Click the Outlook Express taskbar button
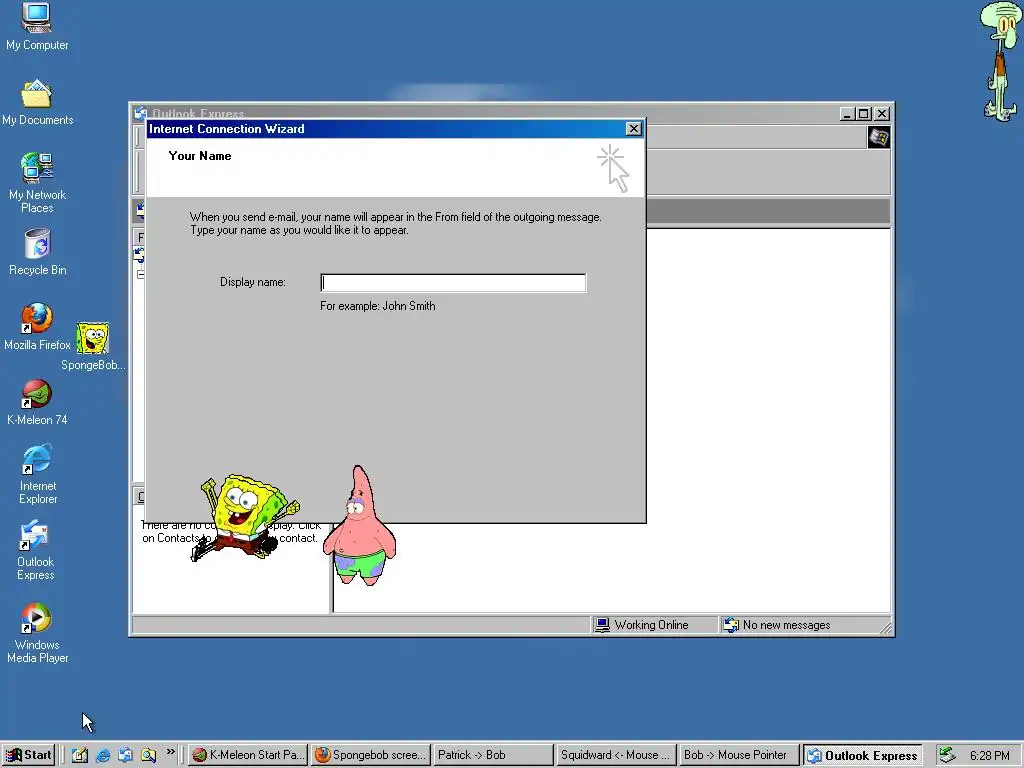The height and width of the screenshot is (768, 1024). pos(862,755)
